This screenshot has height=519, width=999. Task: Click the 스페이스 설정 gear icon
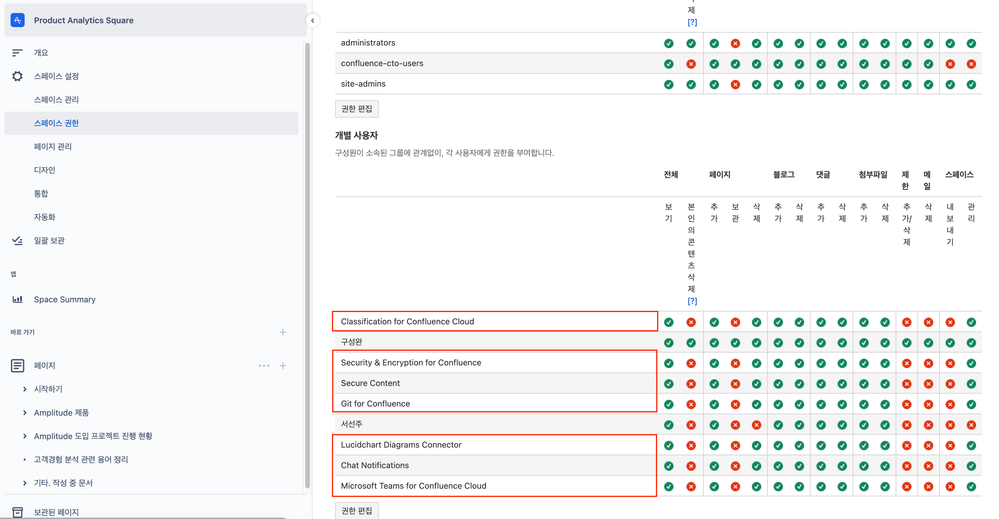[17, 76]
